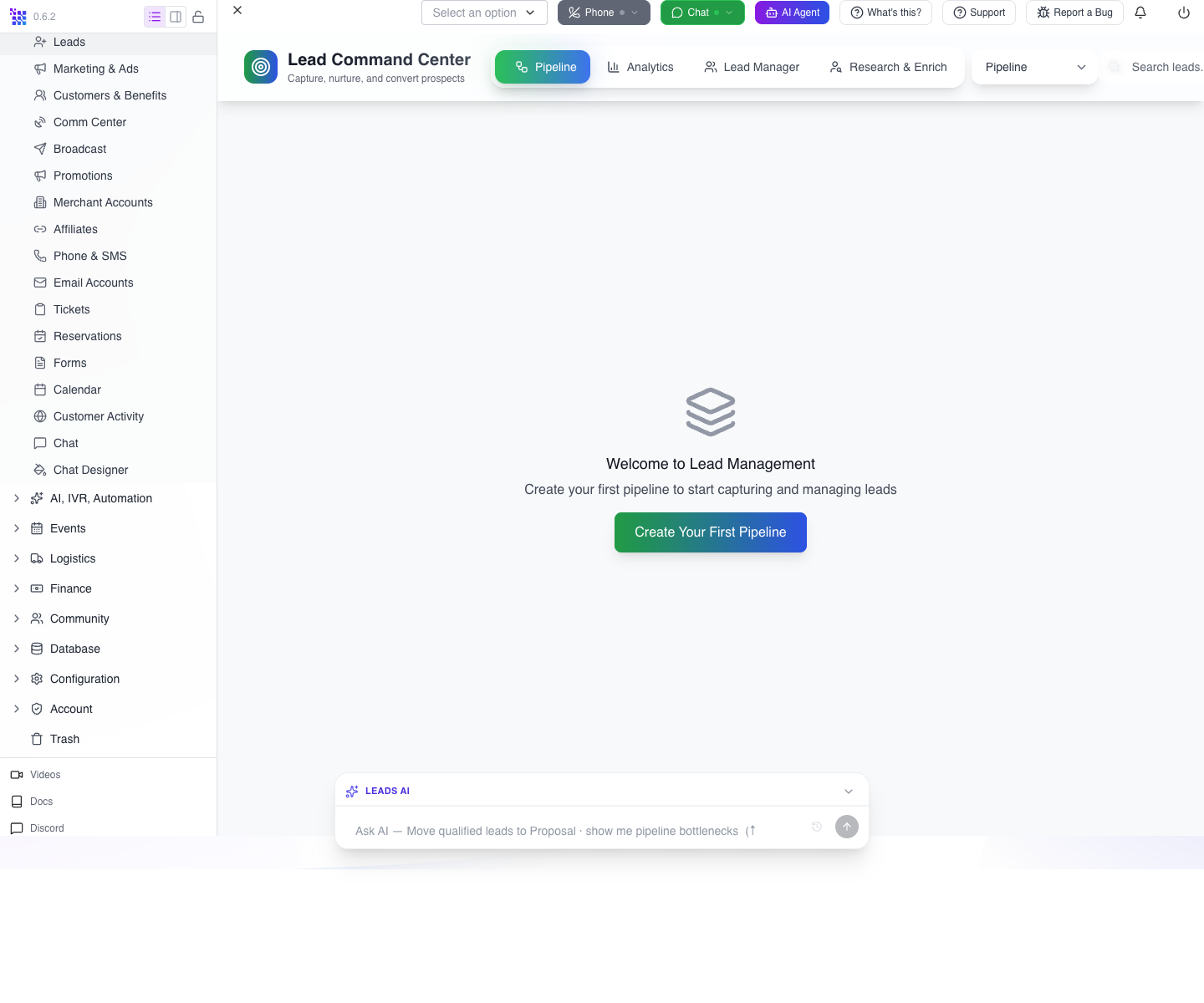This screenshot has height=1003, width=1204.
Task: Open the Select an option dropdown
Action: [x=484, y=13]
